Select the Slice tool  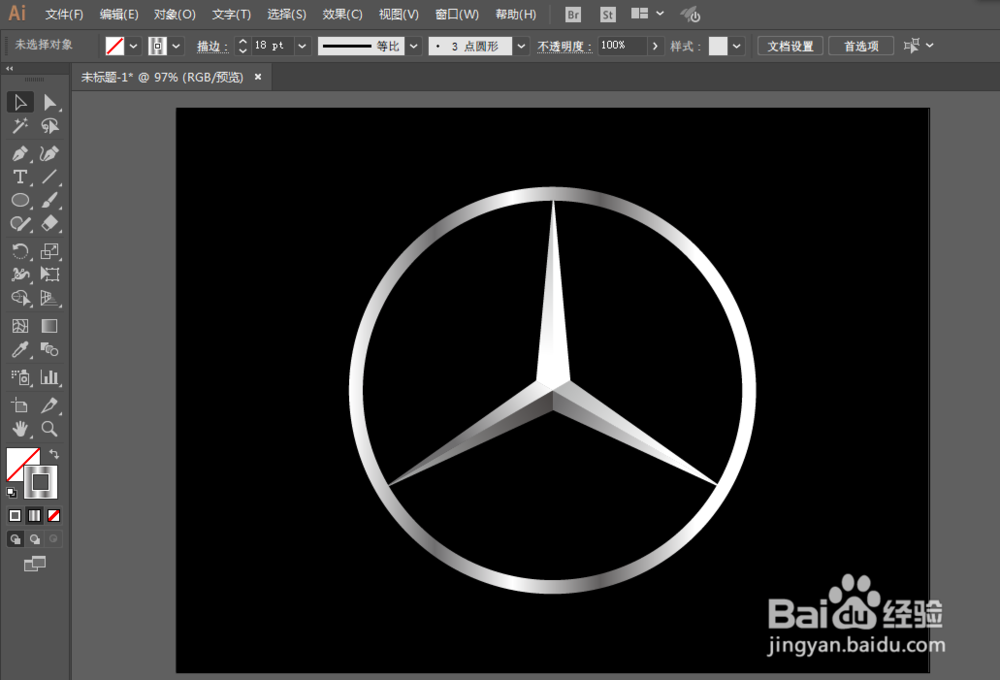50,405
